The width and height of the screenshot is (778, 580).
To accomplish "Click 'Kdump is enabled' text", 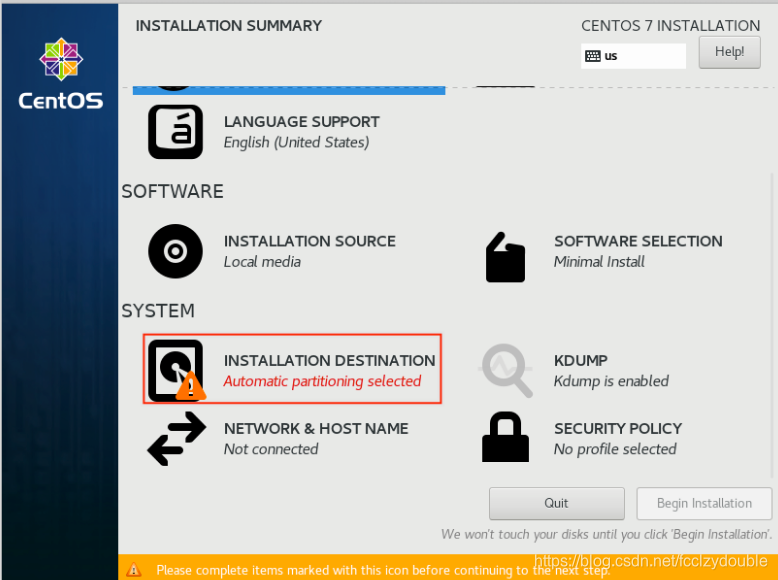I will tap(611, 381).
